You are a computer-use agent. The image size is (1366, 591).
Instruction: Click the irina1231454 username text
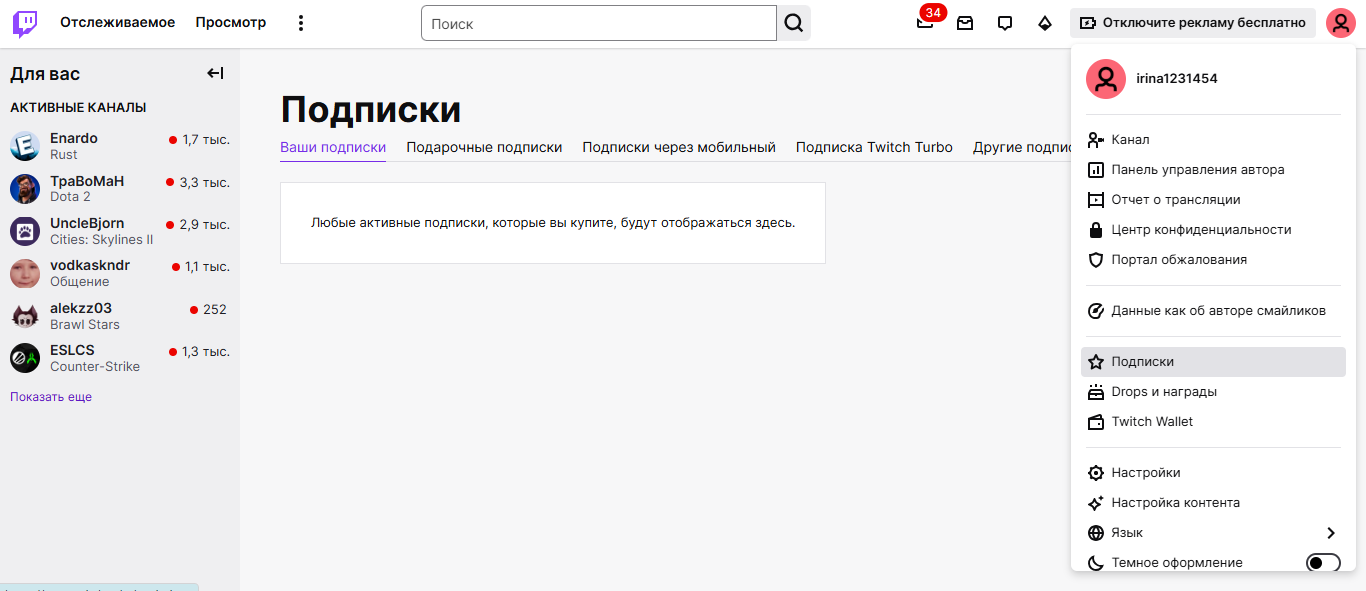tap(1177, 79)
